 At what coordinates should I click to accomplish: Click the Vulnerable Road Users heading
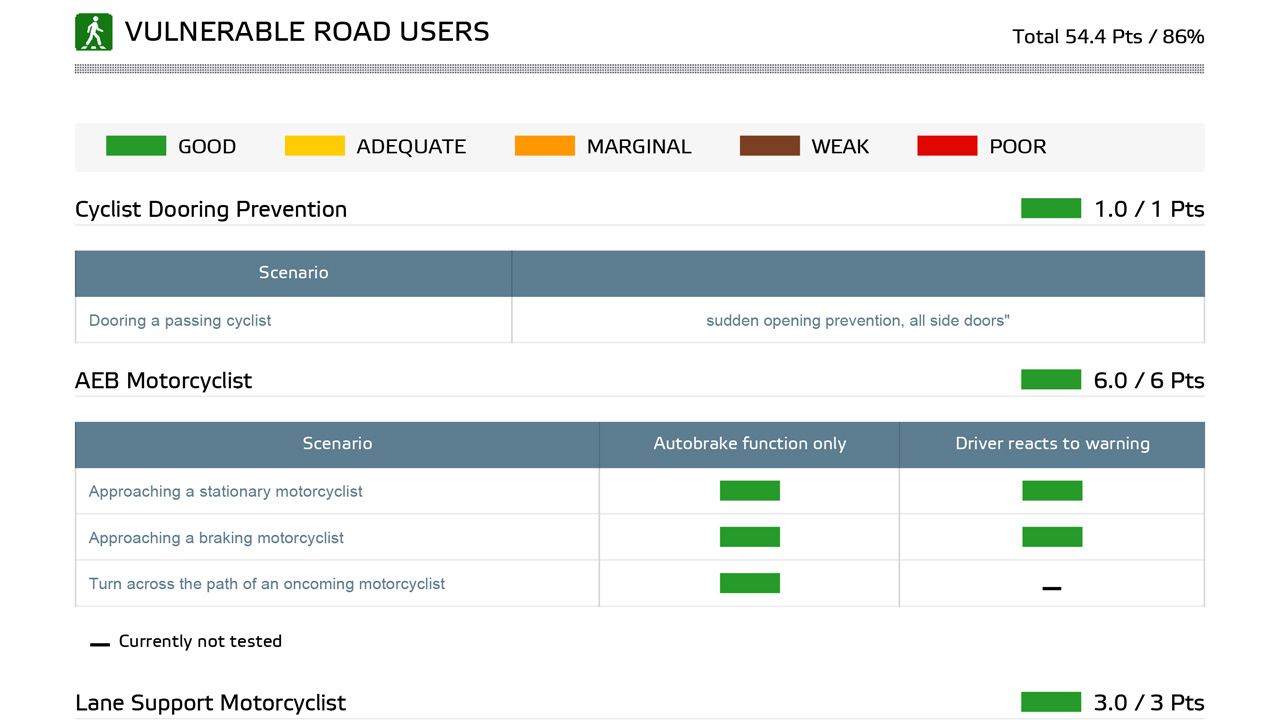pyautogui.click(x=307, y=32)
